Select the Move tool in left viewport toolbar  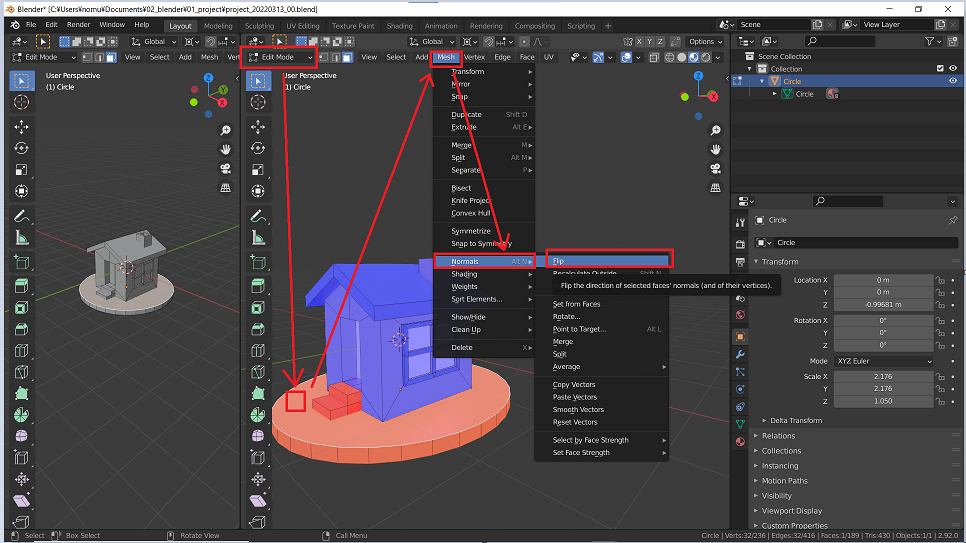point(22,127)
